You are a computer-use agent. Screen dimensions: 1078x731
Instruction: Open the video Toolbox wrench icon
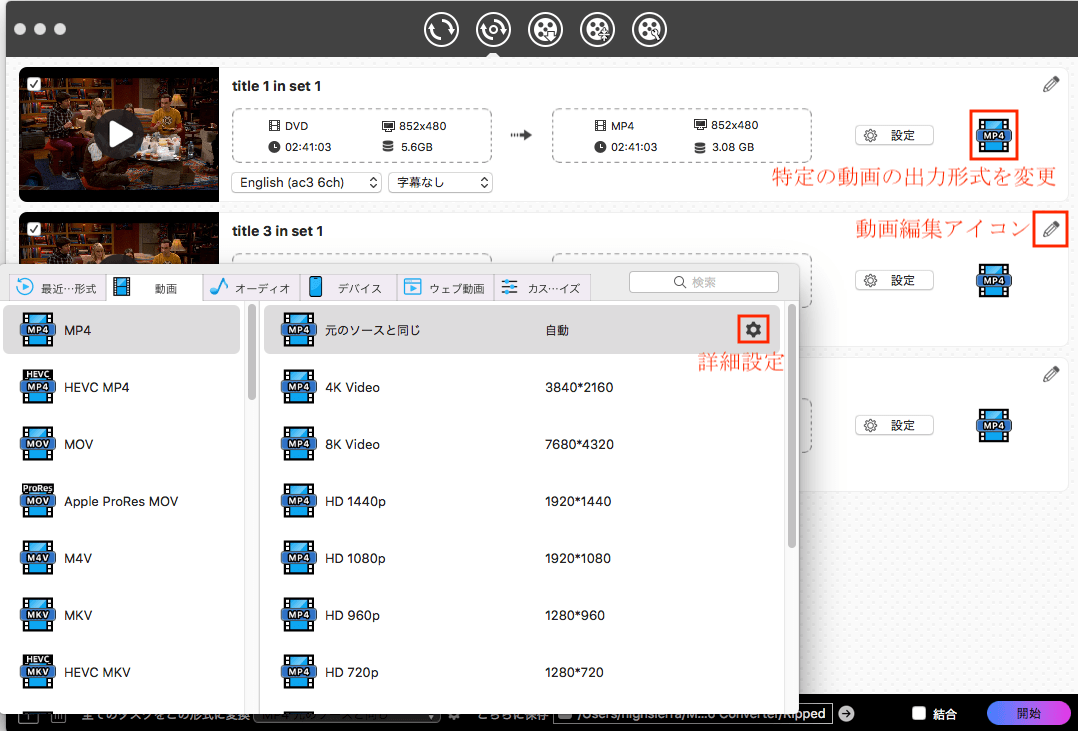pyautogui.click(x=649, y=29)
